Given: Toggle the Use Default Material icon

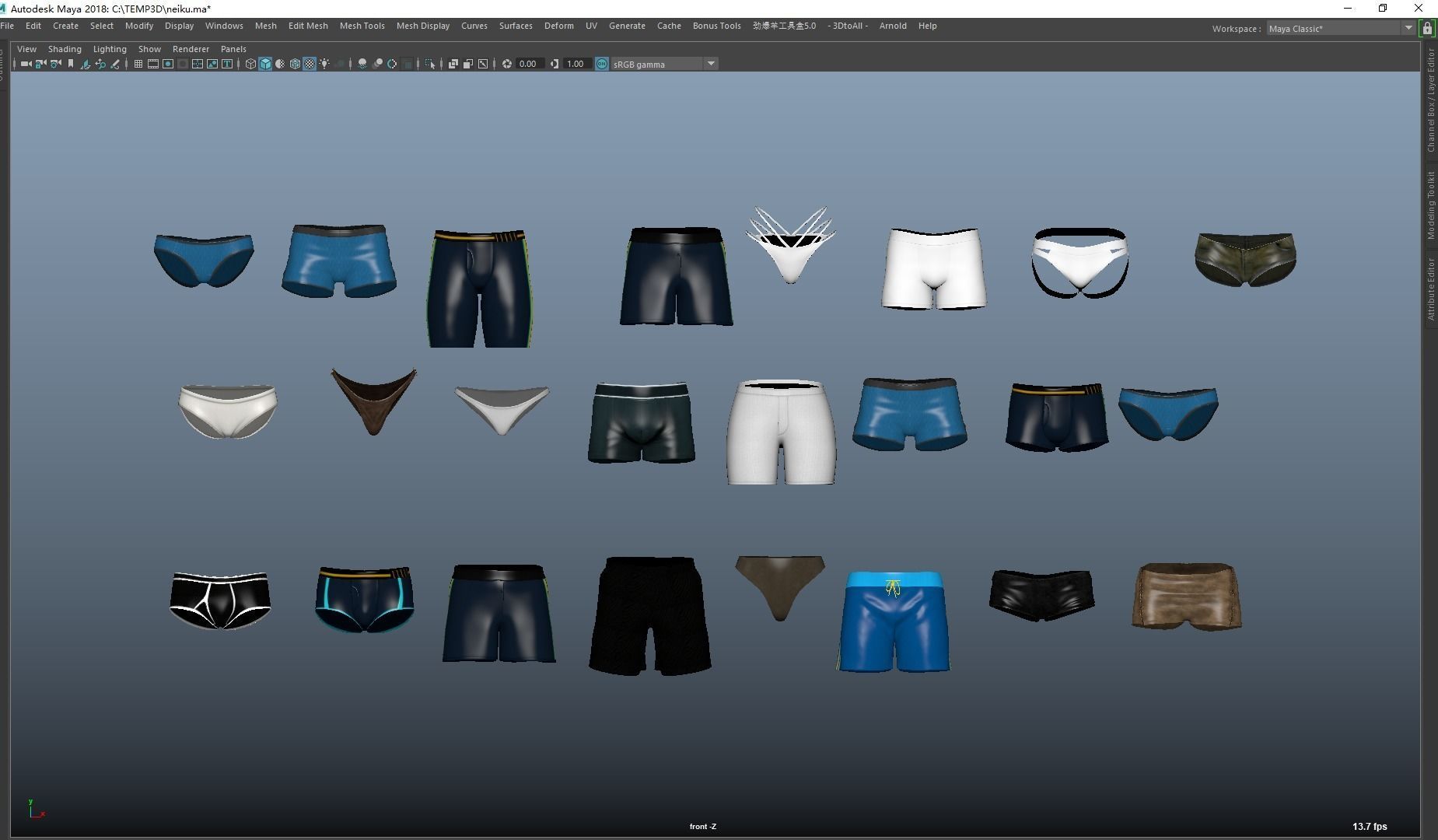Looking at the screenshot, I should click(280, 64).
